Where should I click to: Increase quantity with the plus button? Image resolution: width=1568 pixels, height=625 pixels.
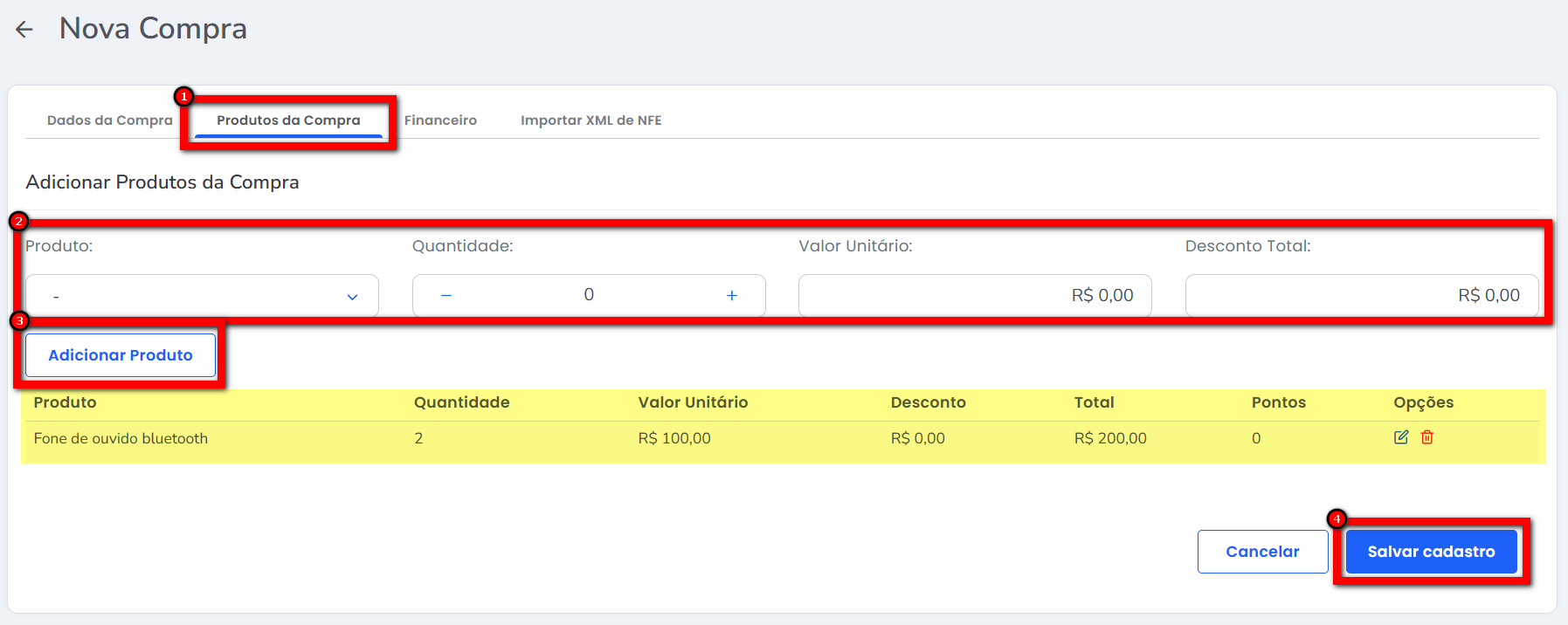tap(732, 296)
